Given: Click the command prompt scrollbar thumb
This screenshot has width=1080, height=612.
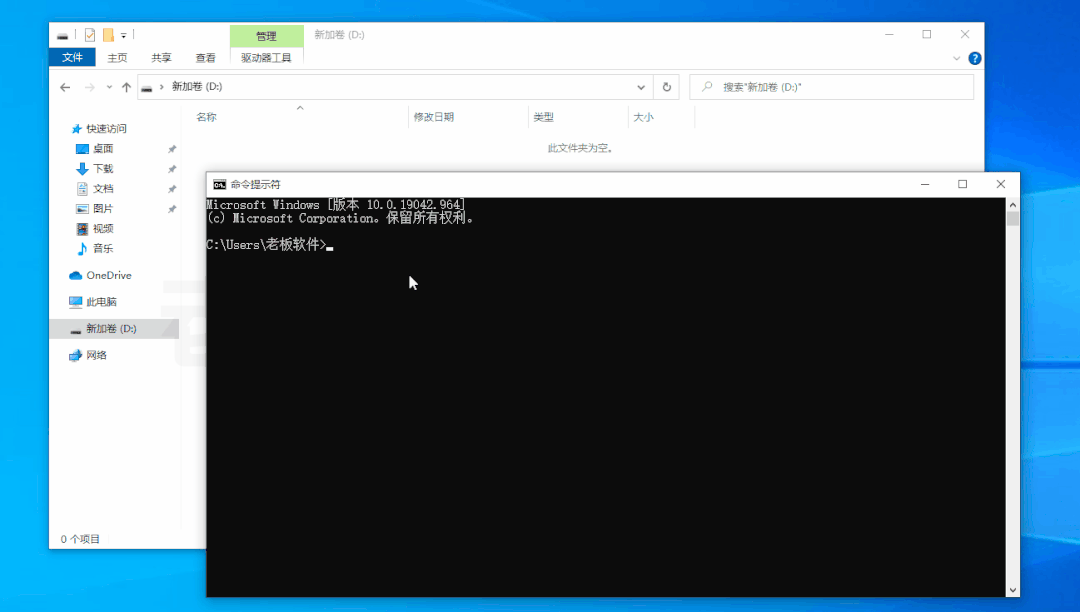Looking at the screenshot, I should click(1012, 219).
